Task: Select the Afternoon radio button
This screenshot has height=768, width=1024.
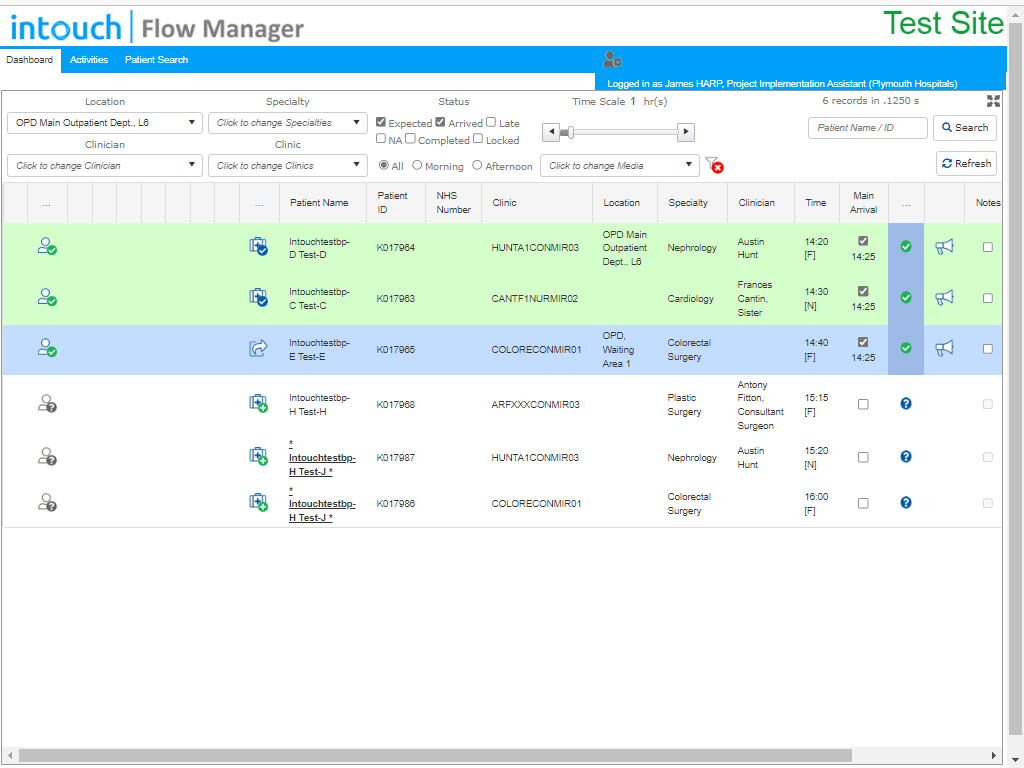Action: pyautogui.click(x=477, y=165)
